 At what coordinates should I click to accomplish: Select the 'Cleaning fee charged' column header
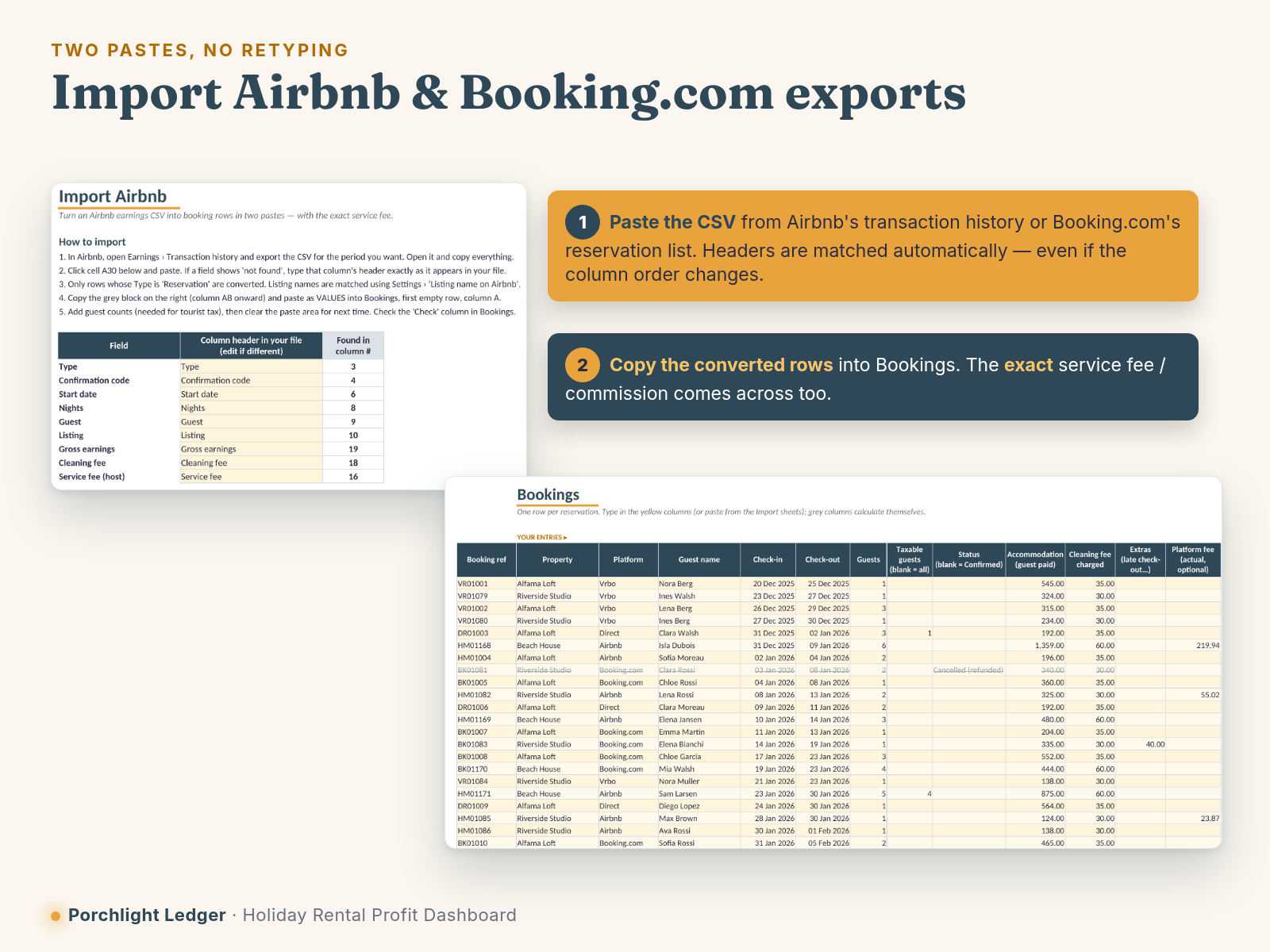1090,560
